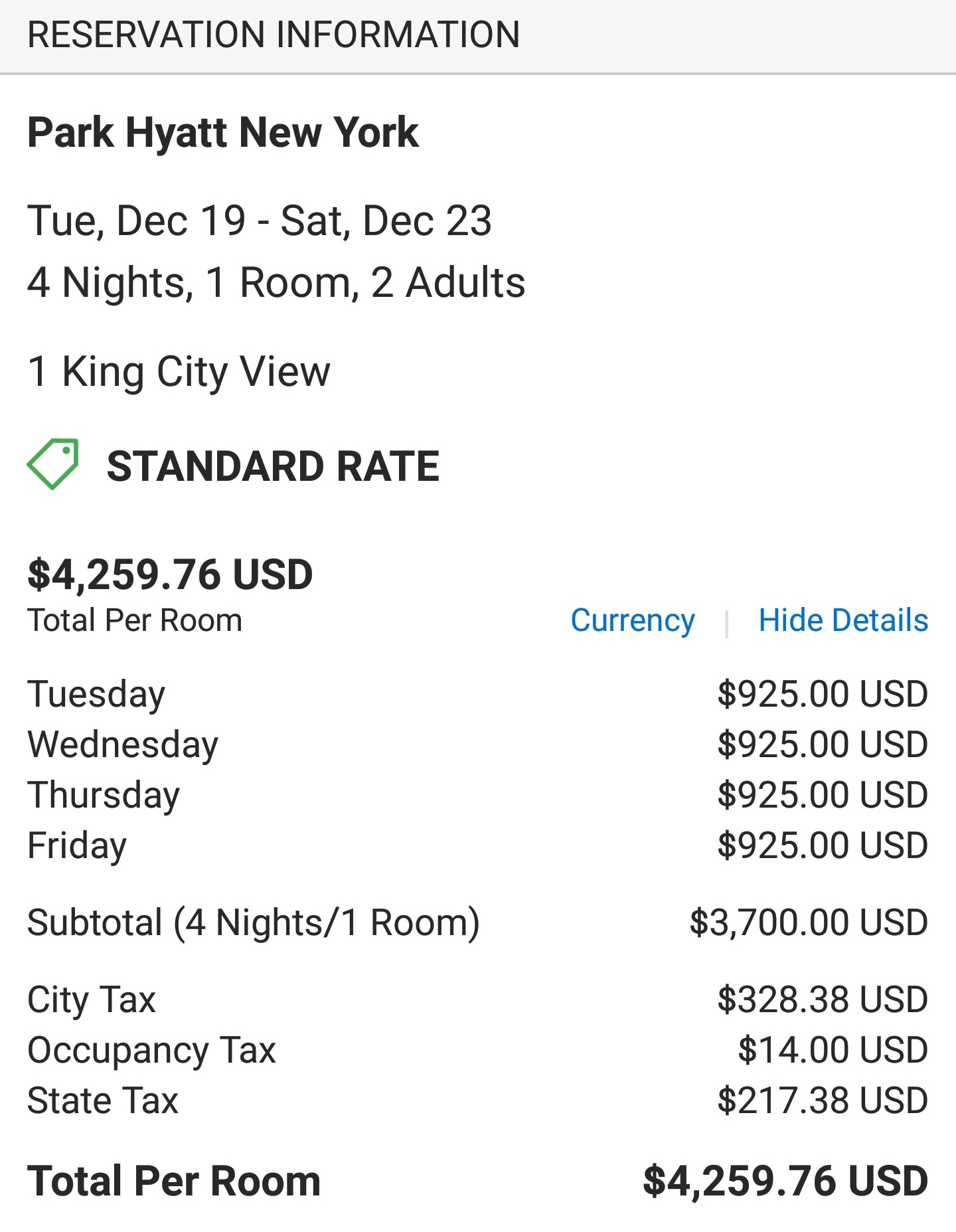The height and width of the screenshot is (1232, 956).
Task: Click the 1 King City View room type
Action: 179,372
